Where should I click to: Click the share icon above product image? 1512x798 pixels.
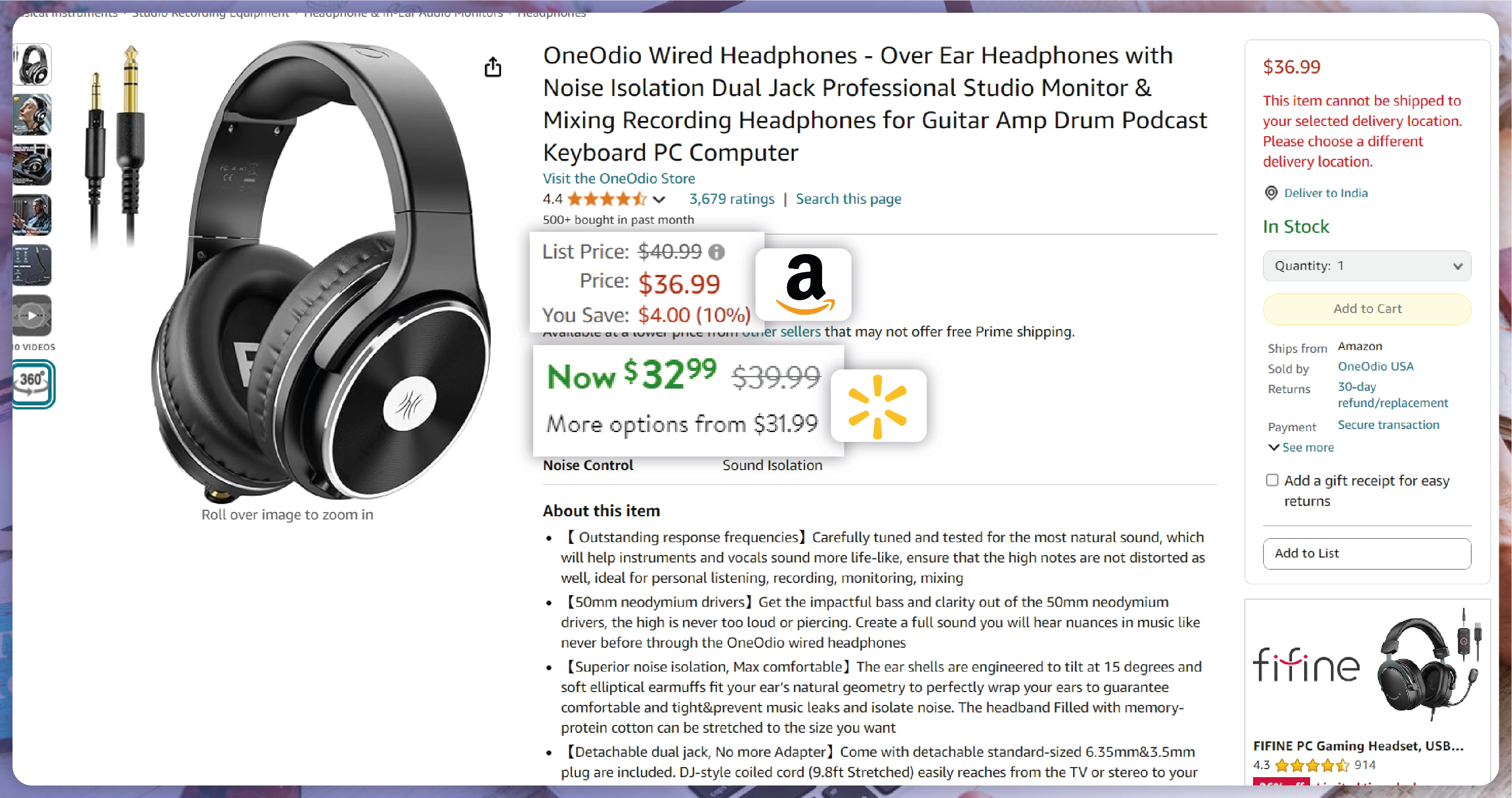[x=493, y=67]
